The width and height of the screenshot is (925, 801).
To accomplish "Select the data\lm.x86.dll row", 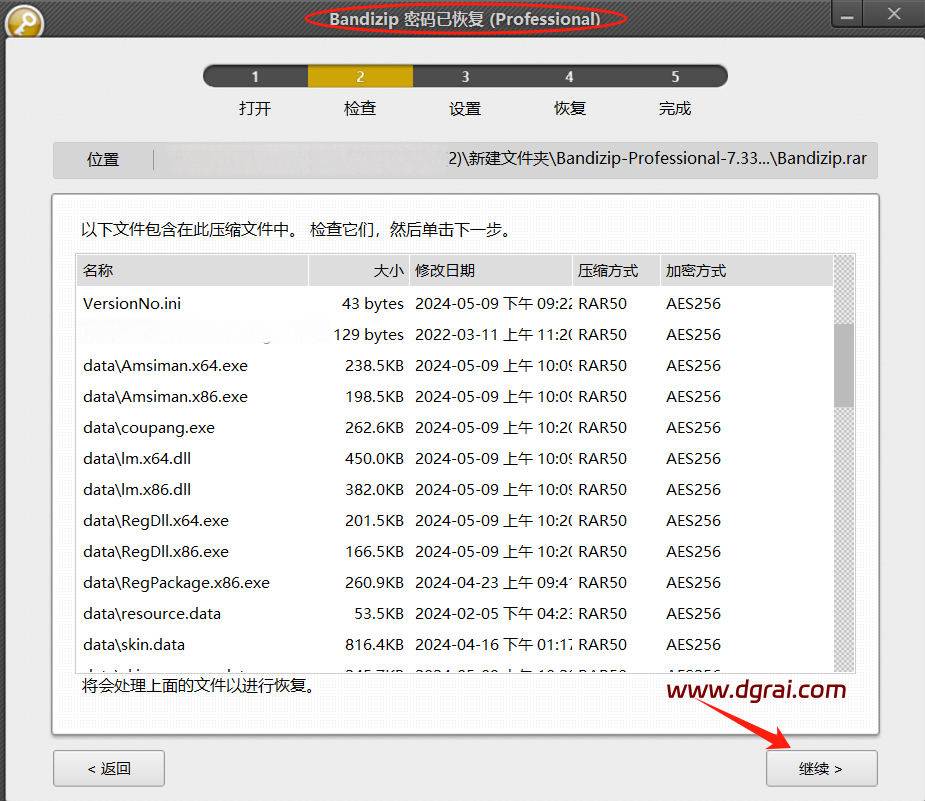I will pos(455,490).
